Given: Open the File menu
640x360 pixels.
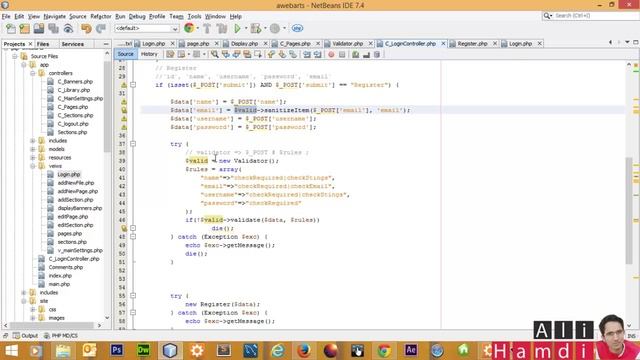Looking at the screenshot, I should tap(6, 16).
